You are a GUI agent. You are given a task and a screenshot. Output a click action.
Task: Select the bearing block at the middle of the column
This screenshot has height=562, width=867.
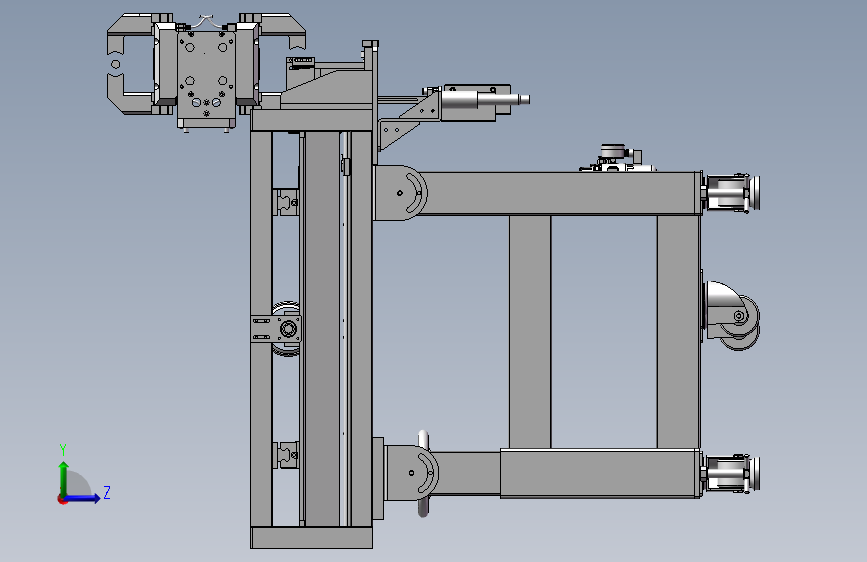click(276, 329)
